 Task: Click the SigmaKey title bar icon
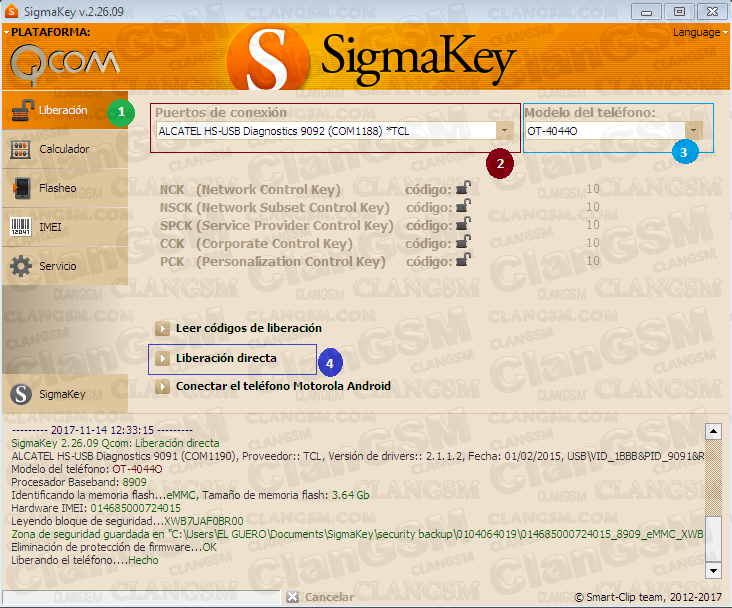pyautogui.click(x=11, y=11)
